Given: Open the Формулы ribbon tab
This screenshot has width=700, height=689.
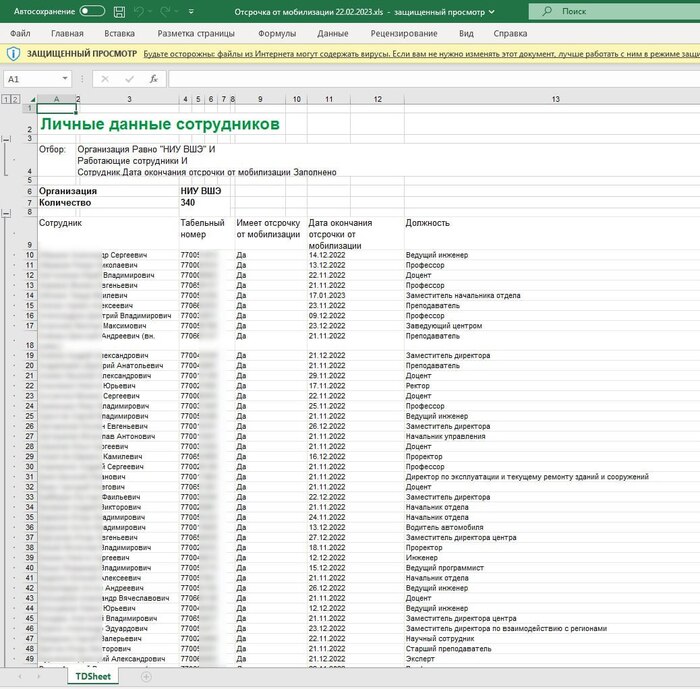Looking at the screenshot, I should tap(276, 33).
